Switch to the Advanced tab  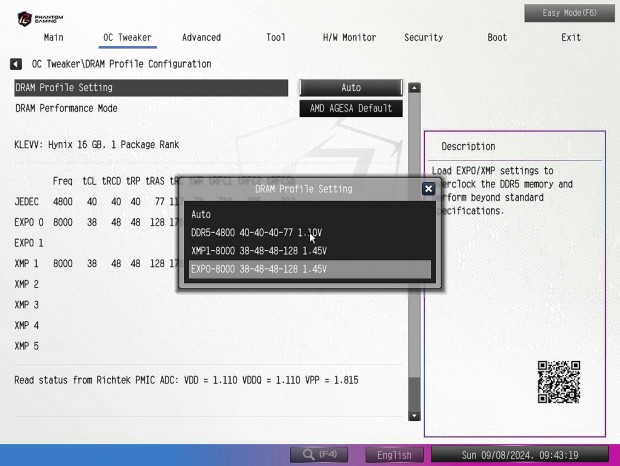click(201, 38)
